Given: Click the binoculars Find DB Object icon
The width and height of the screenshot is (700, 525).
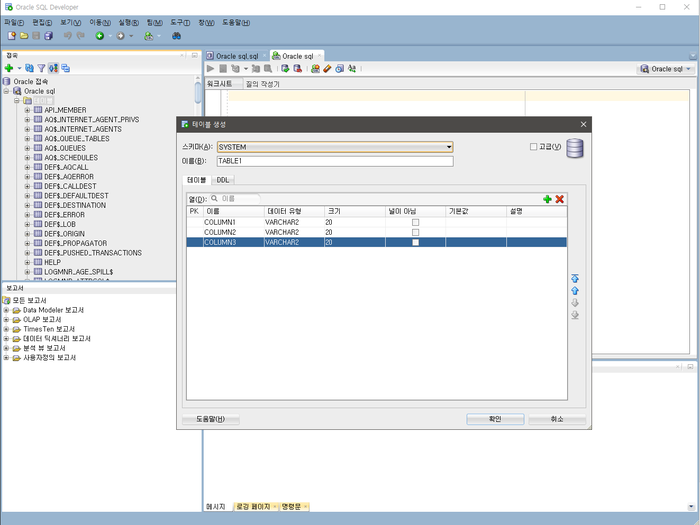Looking at the screenshot, I should click(x=177, y=36).
